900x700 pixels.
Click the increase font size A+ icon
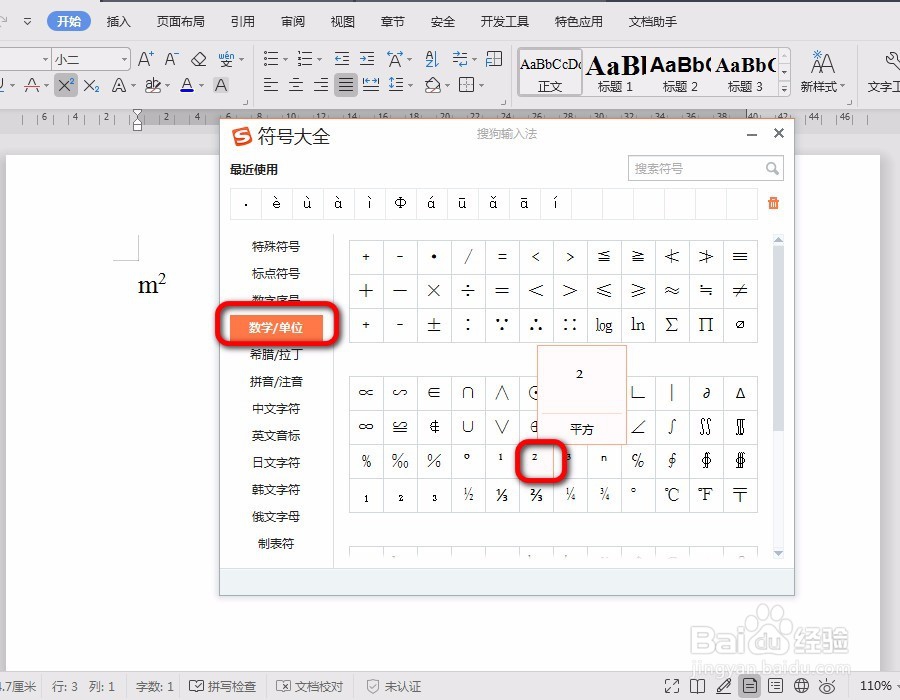(145, 59)
